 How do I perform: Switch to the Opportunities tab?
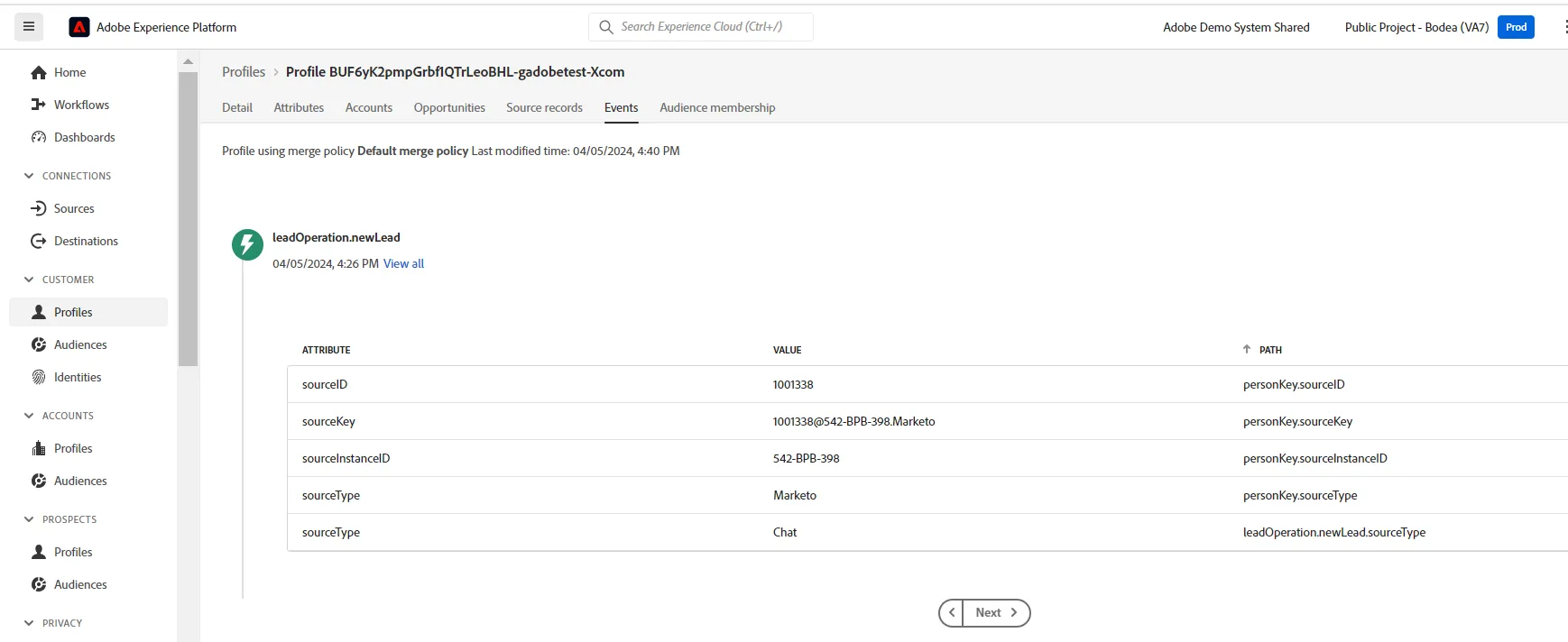449,107
